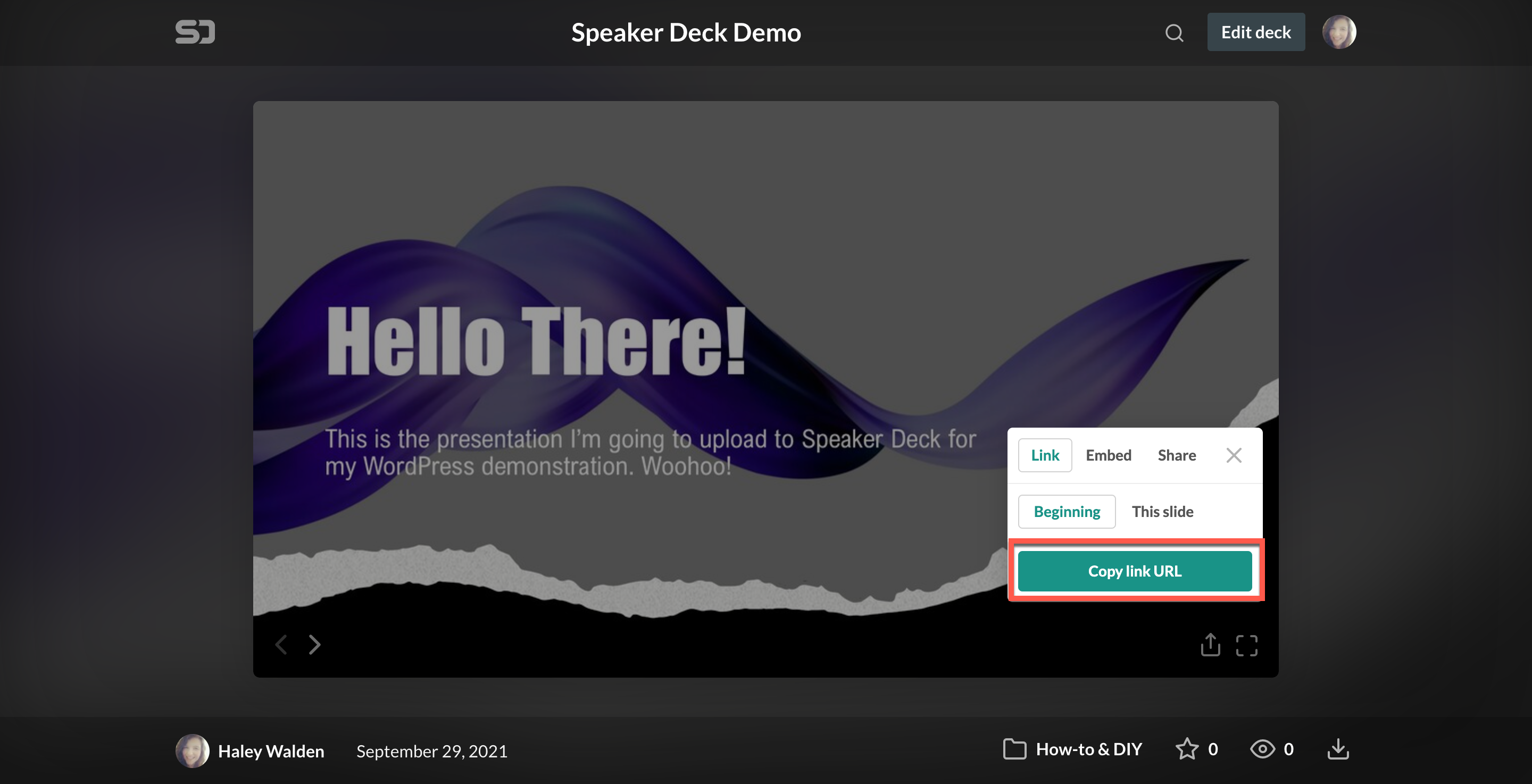Click the views eye icon

[1263, 749]
